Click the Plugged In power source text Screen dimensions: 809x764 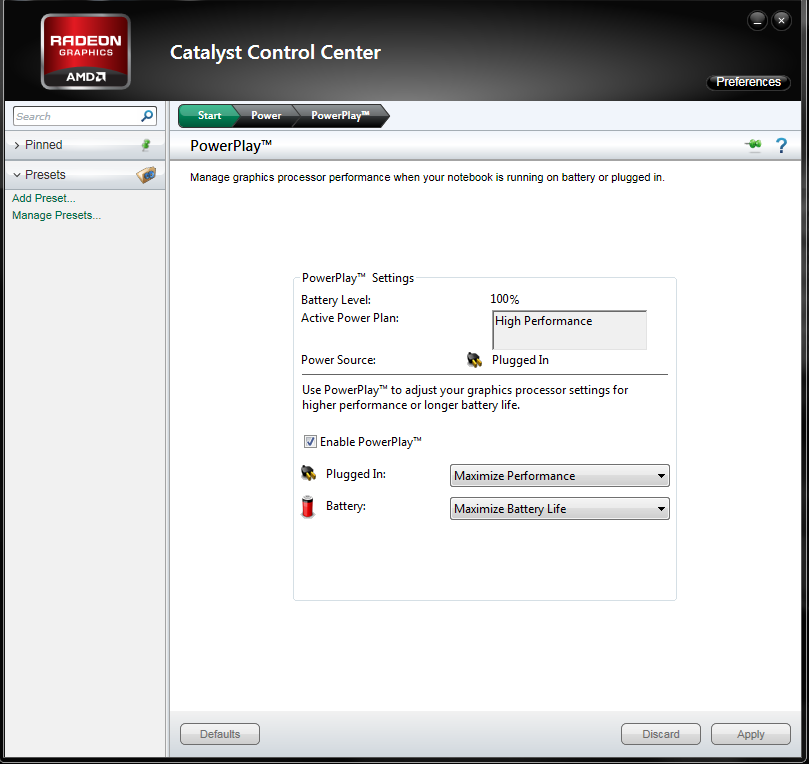click(520, 360)
